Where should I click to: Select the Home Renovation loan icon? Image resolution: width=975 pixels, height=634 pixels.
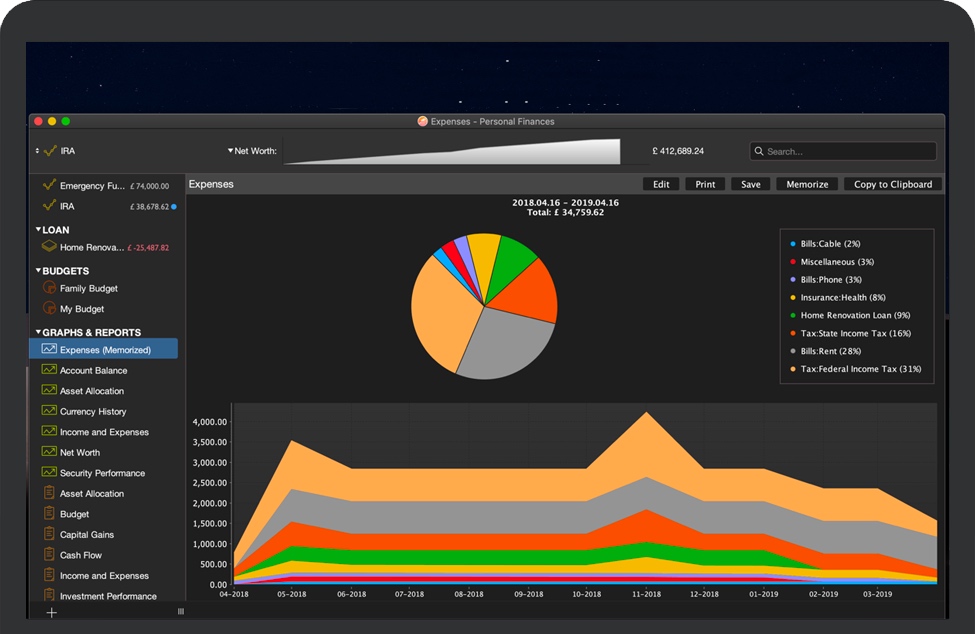[49, 247]
